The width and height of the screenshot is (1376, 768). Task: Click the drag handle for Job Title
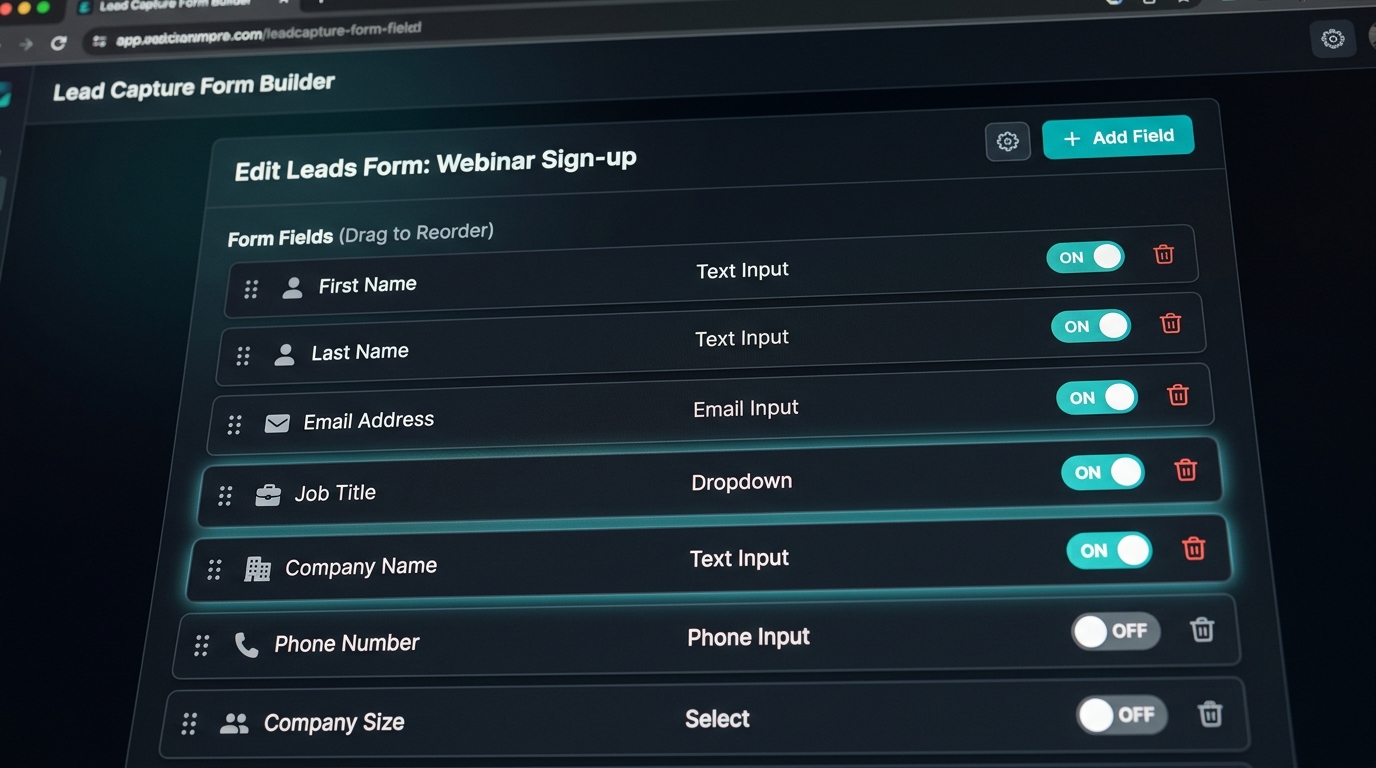point(225,496)
